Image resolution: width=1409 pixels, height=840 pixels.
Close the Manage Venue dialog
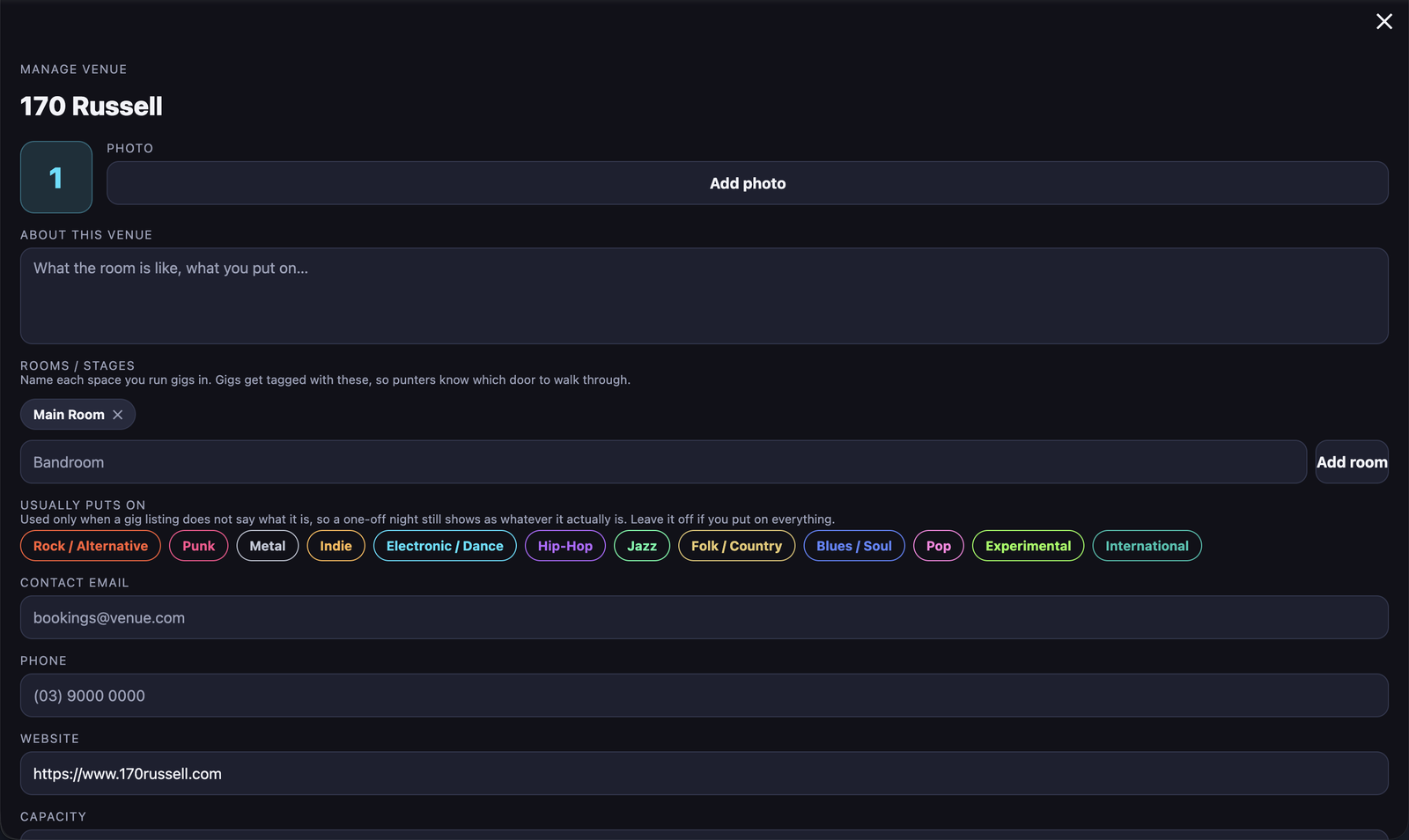pos(1384,21)
